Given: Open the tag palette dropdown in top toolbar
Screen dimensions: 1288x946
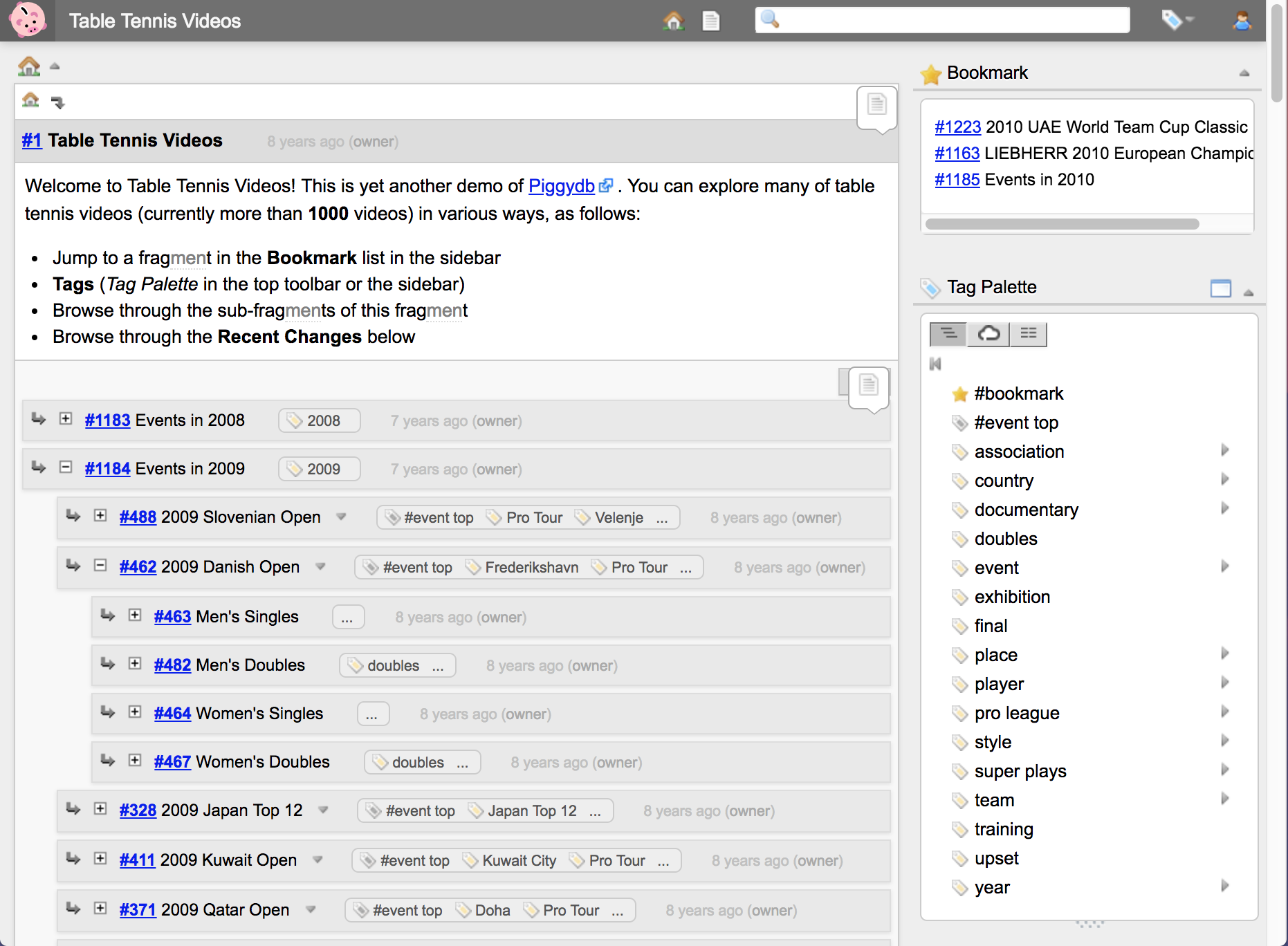Looking at the screenshot, I should (1177, 20).
